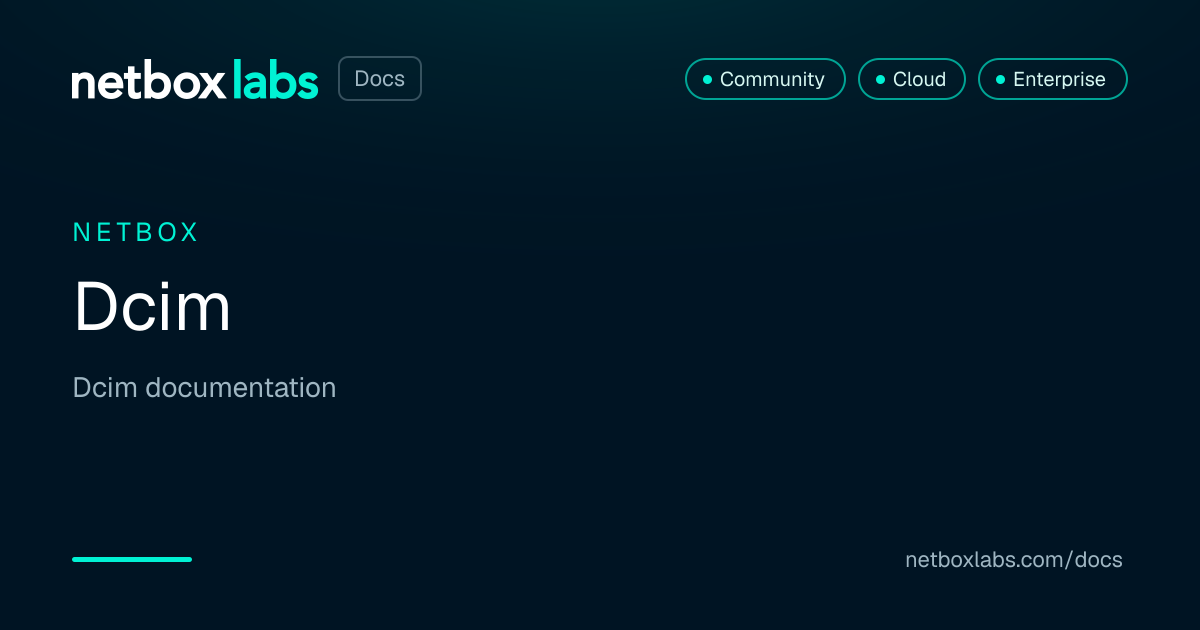Click the Dcim page title
This screenshot has width=1200, height=630.
(x=152, y=308)
